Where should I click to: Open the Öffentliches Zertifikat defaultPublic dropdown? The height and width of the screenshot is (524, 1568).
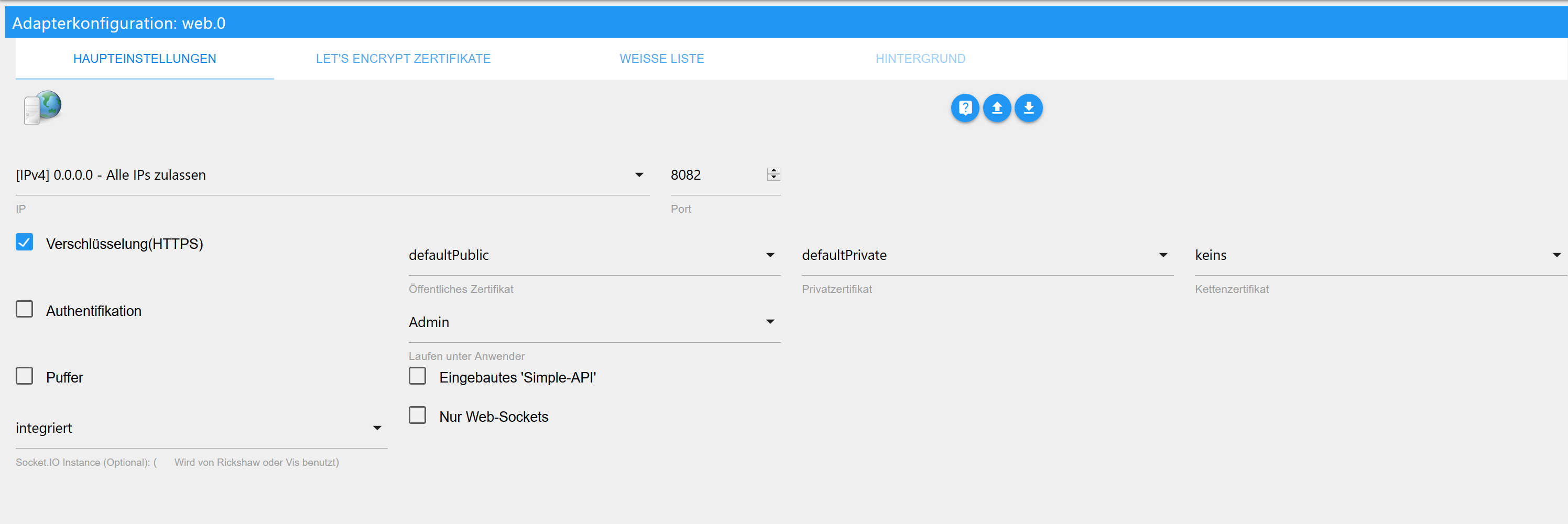594,256
